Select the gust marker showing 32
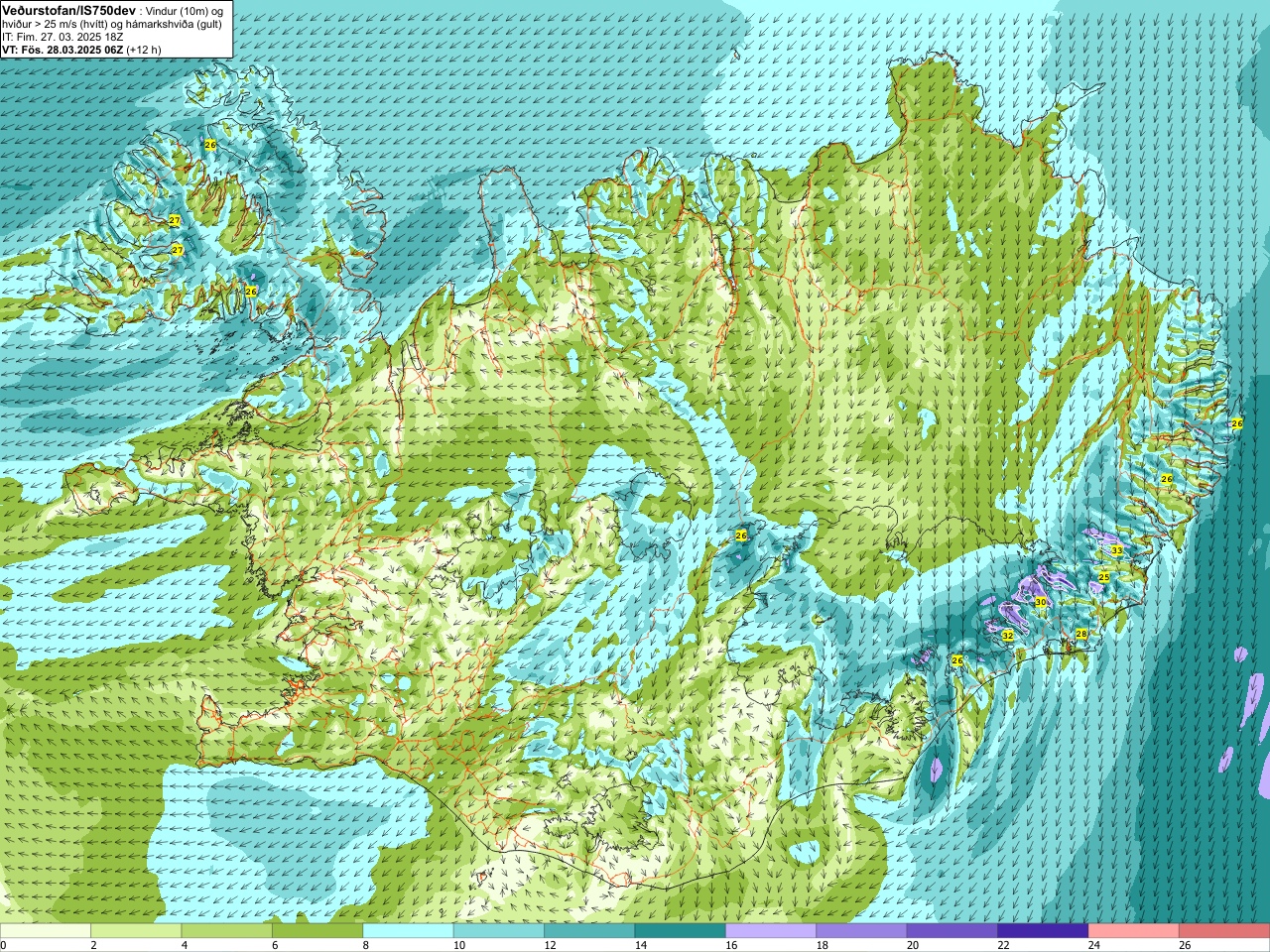Viewport: 1270px width, 952px height. pos(1008,636)
